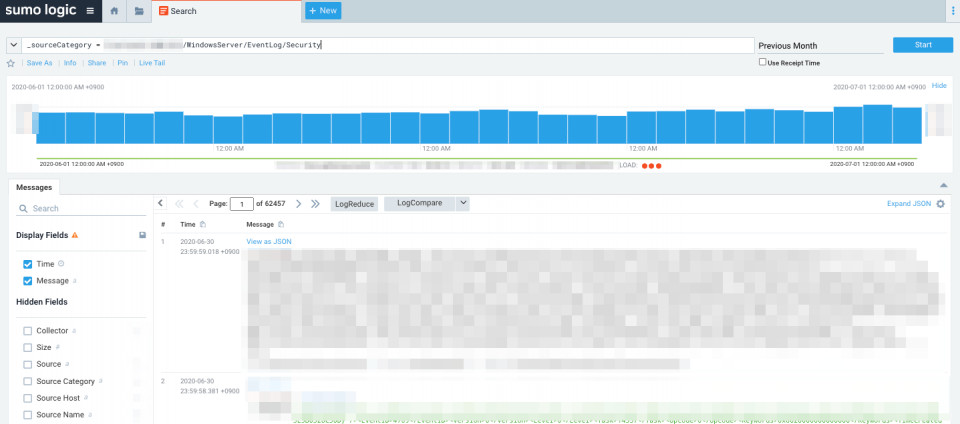Click the copy icon next to Time header
960x424 pixels.
coord(203,225)
